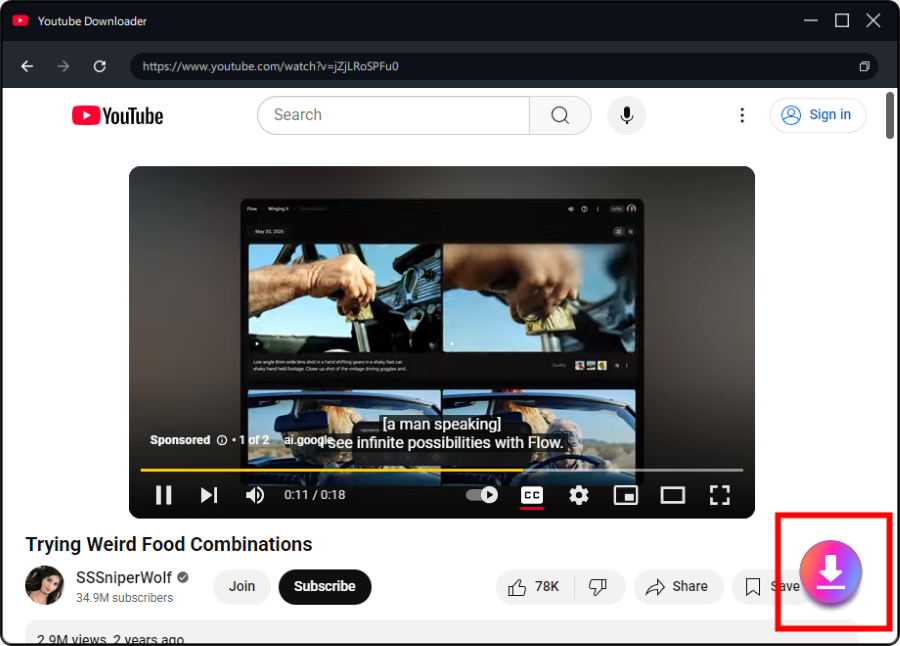This screenshot has width=900, height=646.
Task: Start voice search with microphone
Action: 627,115
